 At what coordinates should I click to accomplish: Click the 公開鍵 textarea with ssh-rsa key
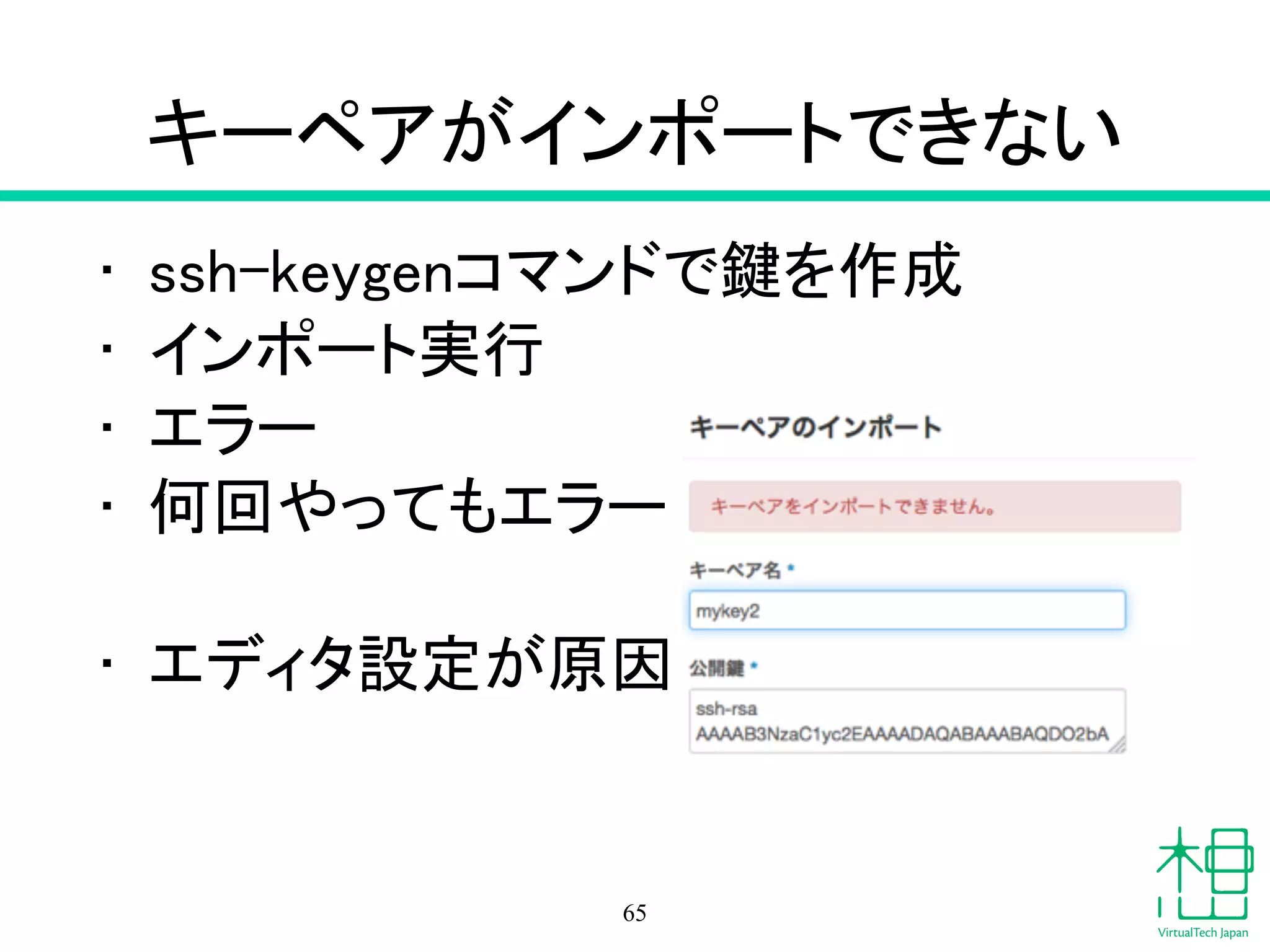907,721
